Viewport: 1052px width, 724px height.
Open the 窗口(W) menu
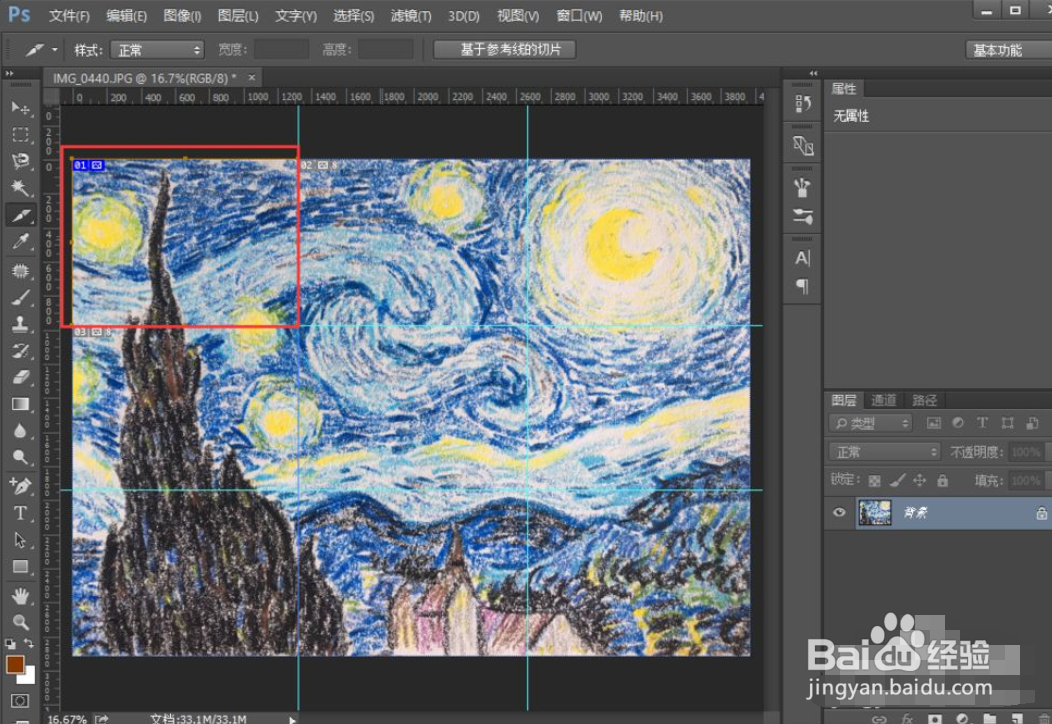[579, 15]
